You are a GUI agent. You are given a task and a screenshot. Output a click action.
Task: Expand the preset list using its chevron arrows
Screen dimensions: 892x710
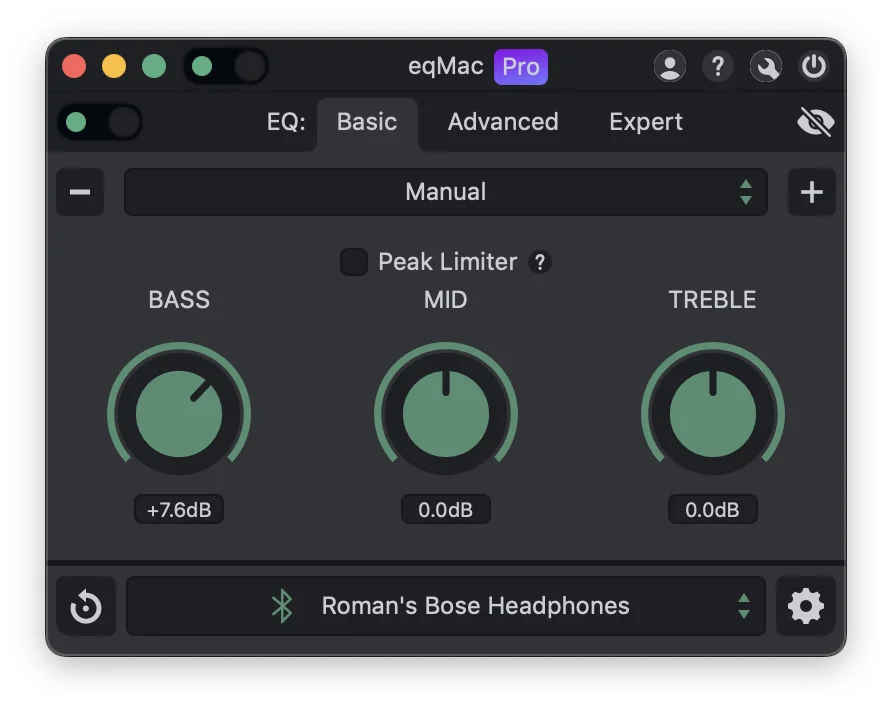[x=747, y=192]
